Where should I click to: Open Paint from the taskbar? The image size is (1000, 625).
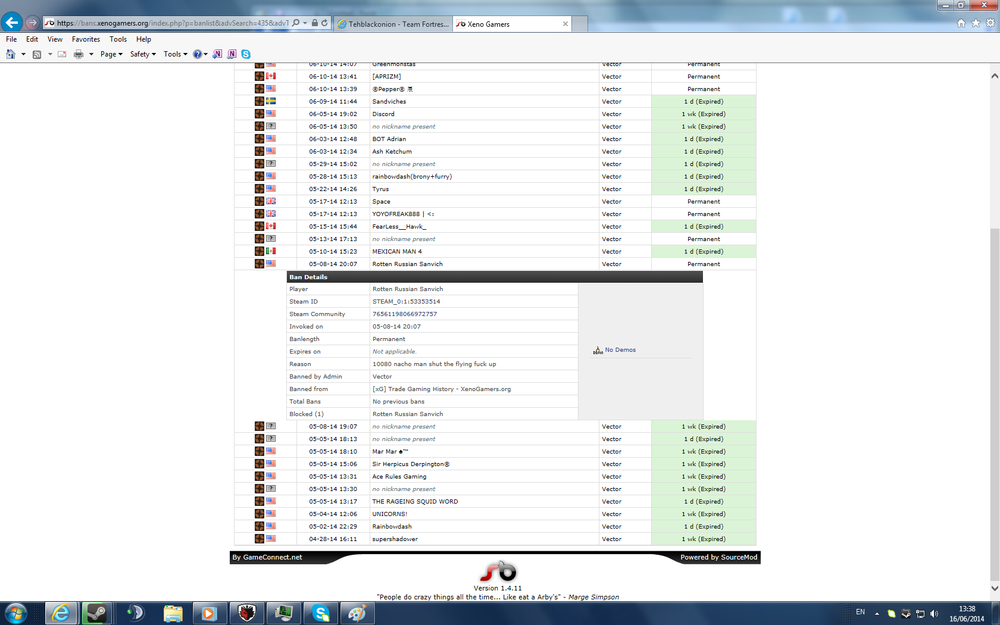[x=357, y=614]
